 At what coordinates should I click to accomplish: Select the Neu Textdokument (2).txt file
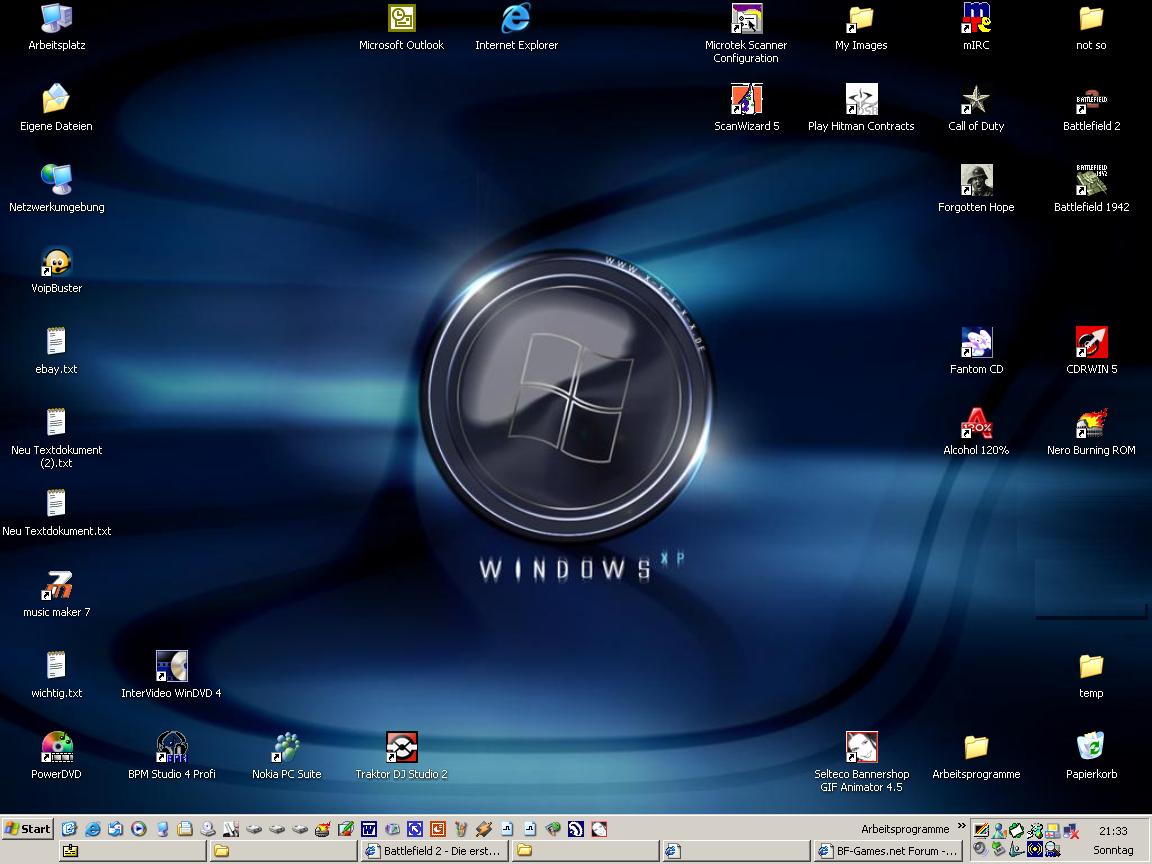coord(57,438)
